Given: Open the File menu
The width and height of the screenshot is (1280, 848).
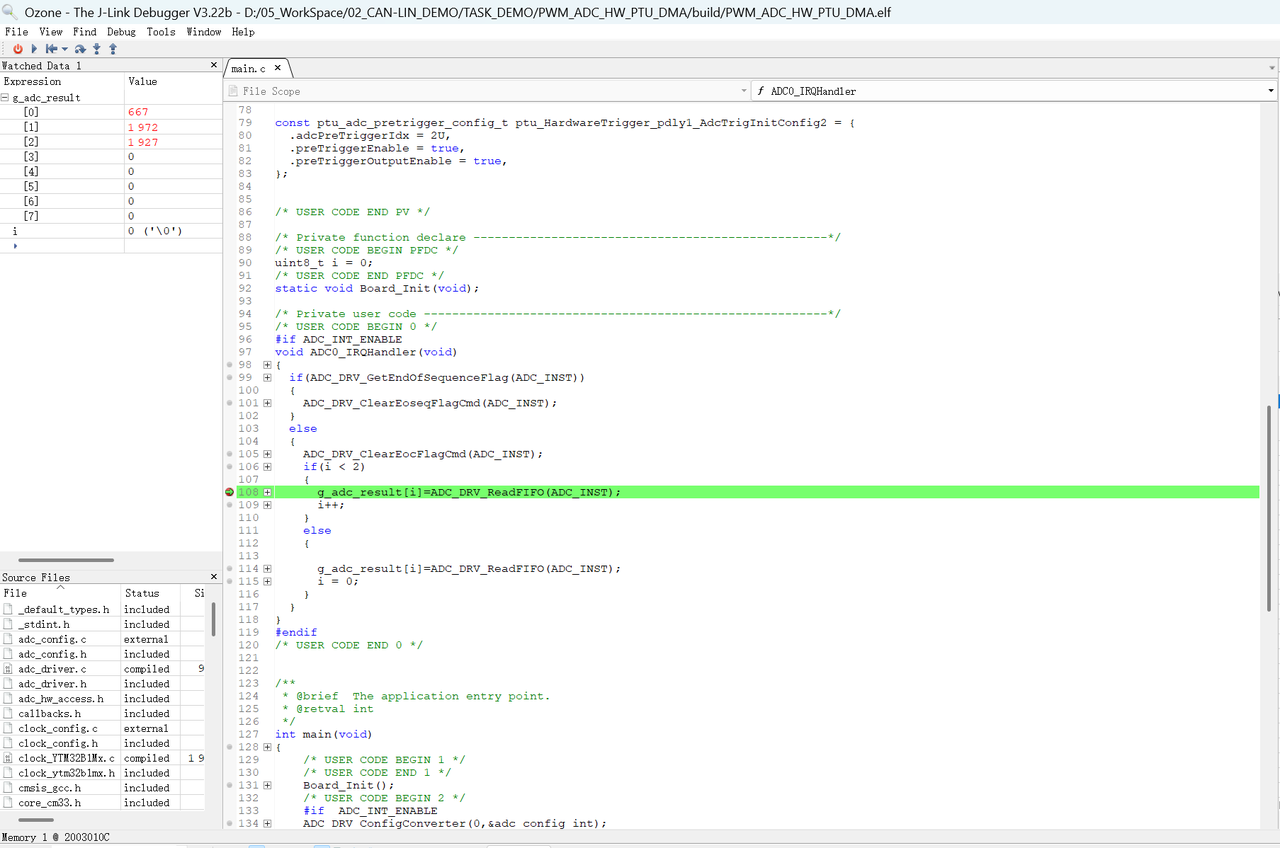Looking at the screenshot, I should tap(16, 32).
